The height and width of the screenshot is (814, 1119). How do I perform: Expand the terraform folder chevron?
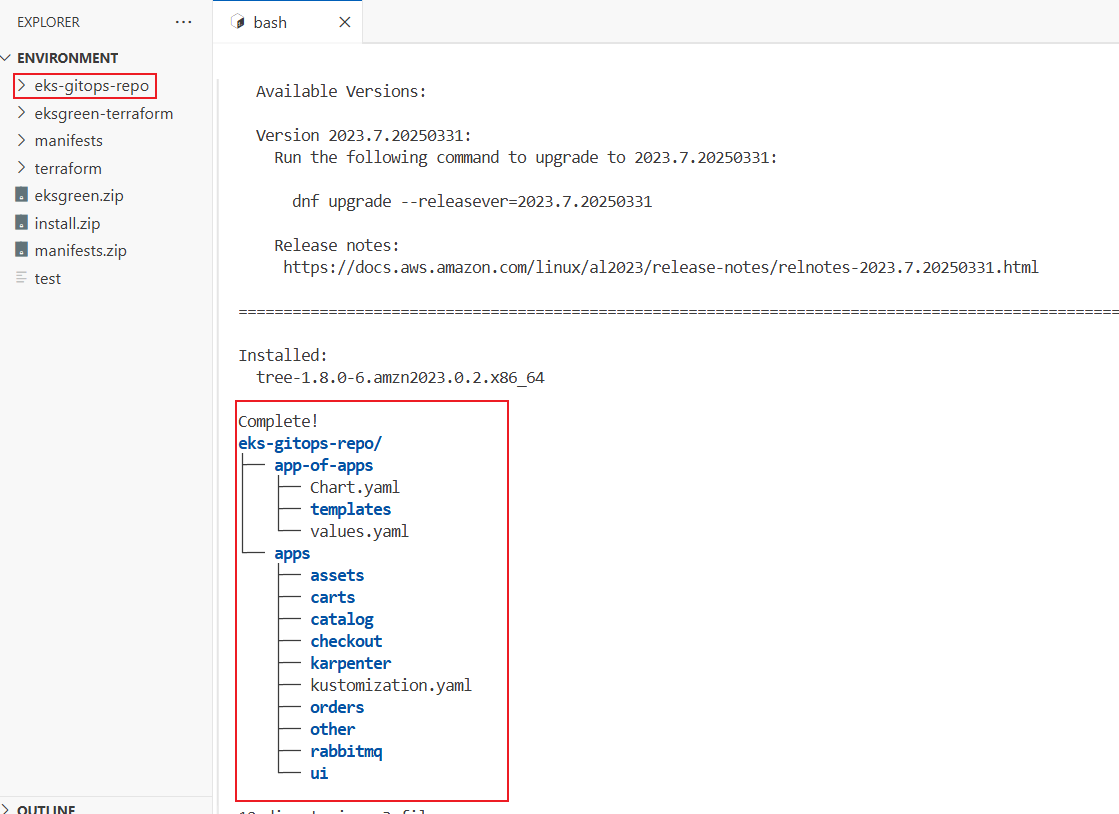[21, 168]
